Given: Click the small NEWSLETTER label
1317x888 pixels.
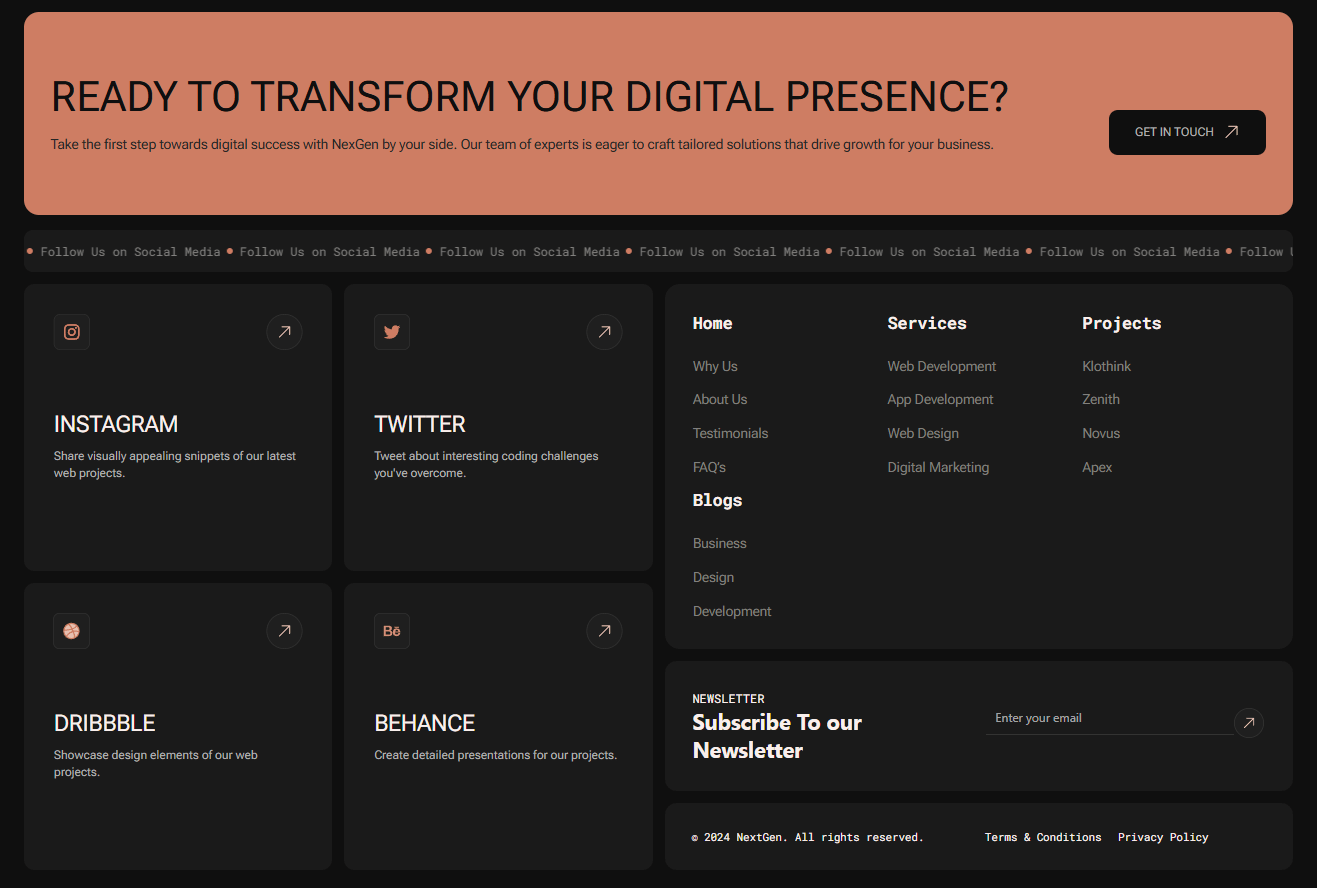Looking at the screenshot, I should [728, 699].
